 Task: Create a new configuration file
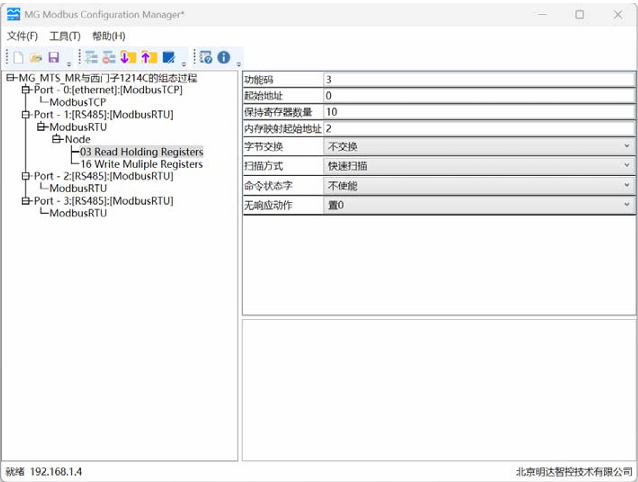tap(18, 58)
